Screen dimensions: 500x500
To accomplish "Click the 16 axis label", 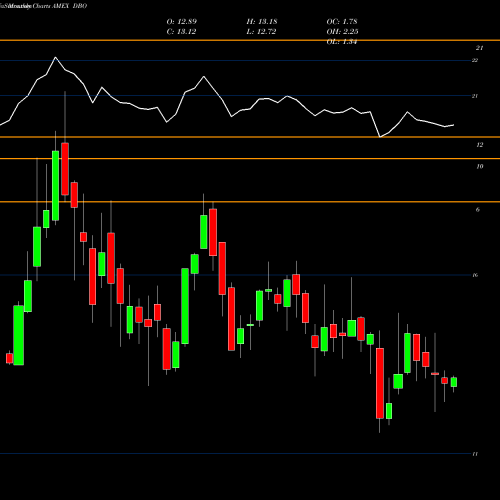I will (x=475, y=275).
